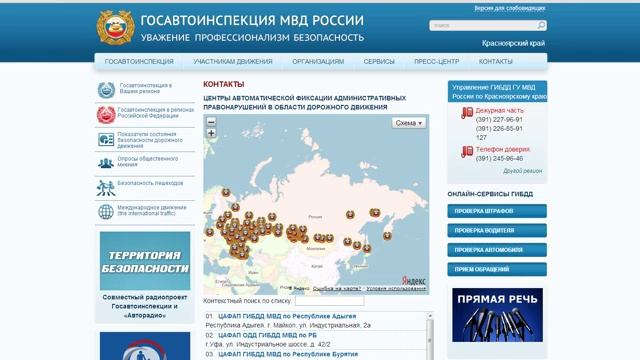Open 'Госавтоинспекция в Вашем регионе' icon
This screenshot has height=360, width=640.
[x=106, y=90]
